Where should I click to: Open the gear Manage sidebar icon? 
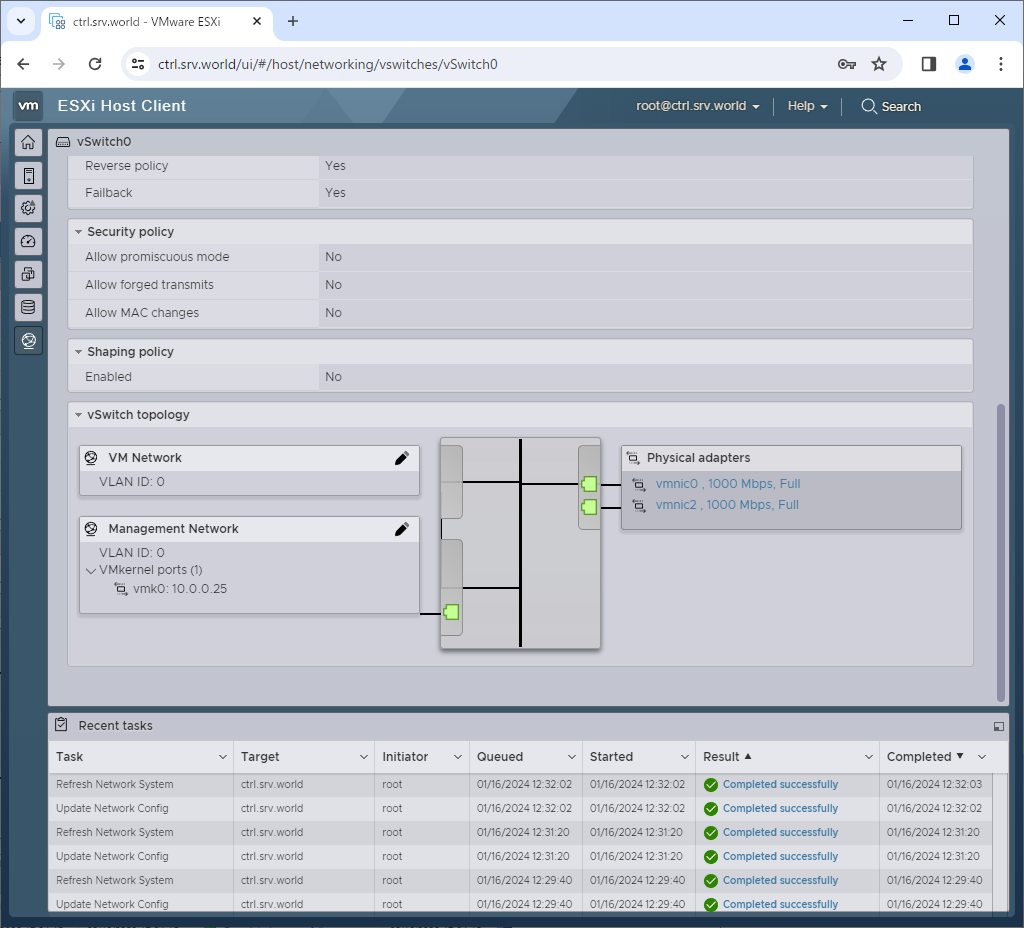[28, 208]
